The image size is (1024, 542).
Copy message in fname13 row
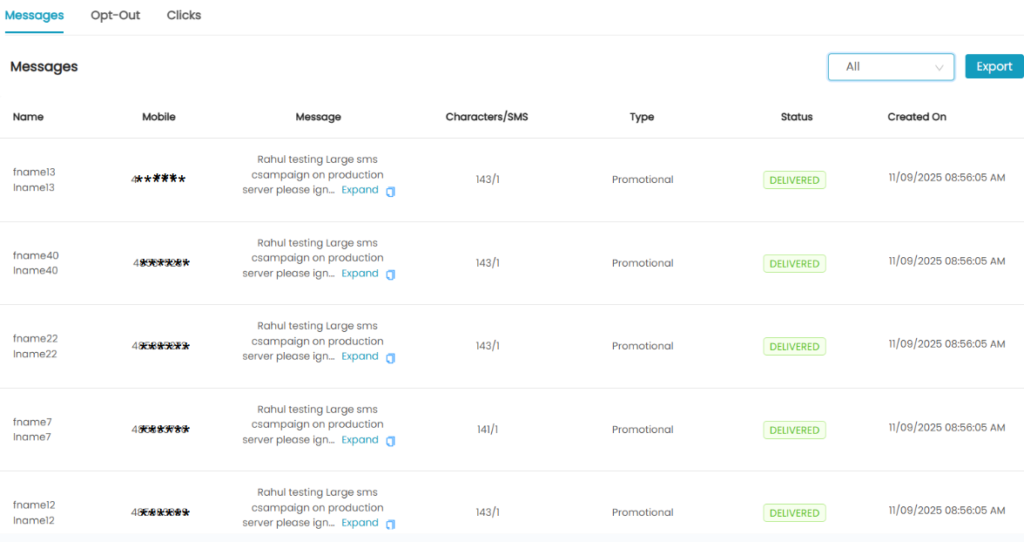click(x=391, y=191)
